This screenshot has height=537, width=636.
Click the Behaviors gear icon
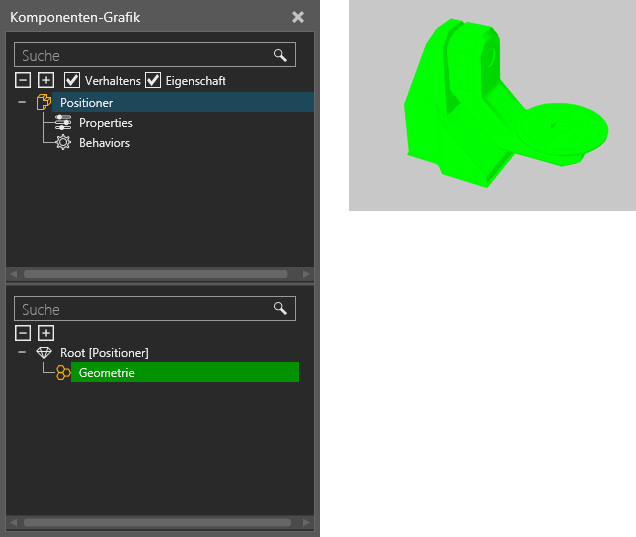click(x=63, y=143)
